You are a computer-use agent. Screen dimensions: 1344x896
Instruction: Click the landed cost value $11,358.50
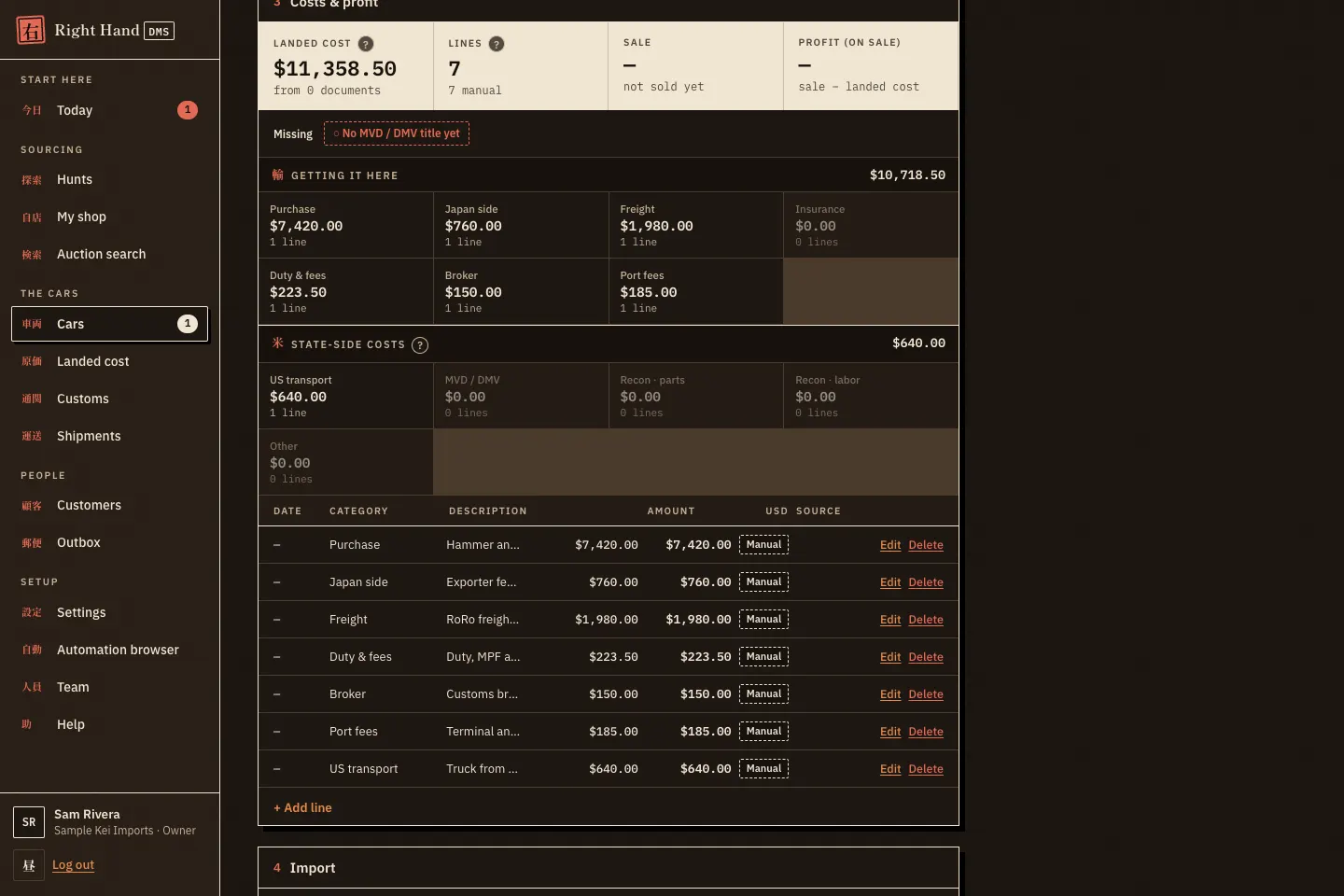[x=335, y=69]
